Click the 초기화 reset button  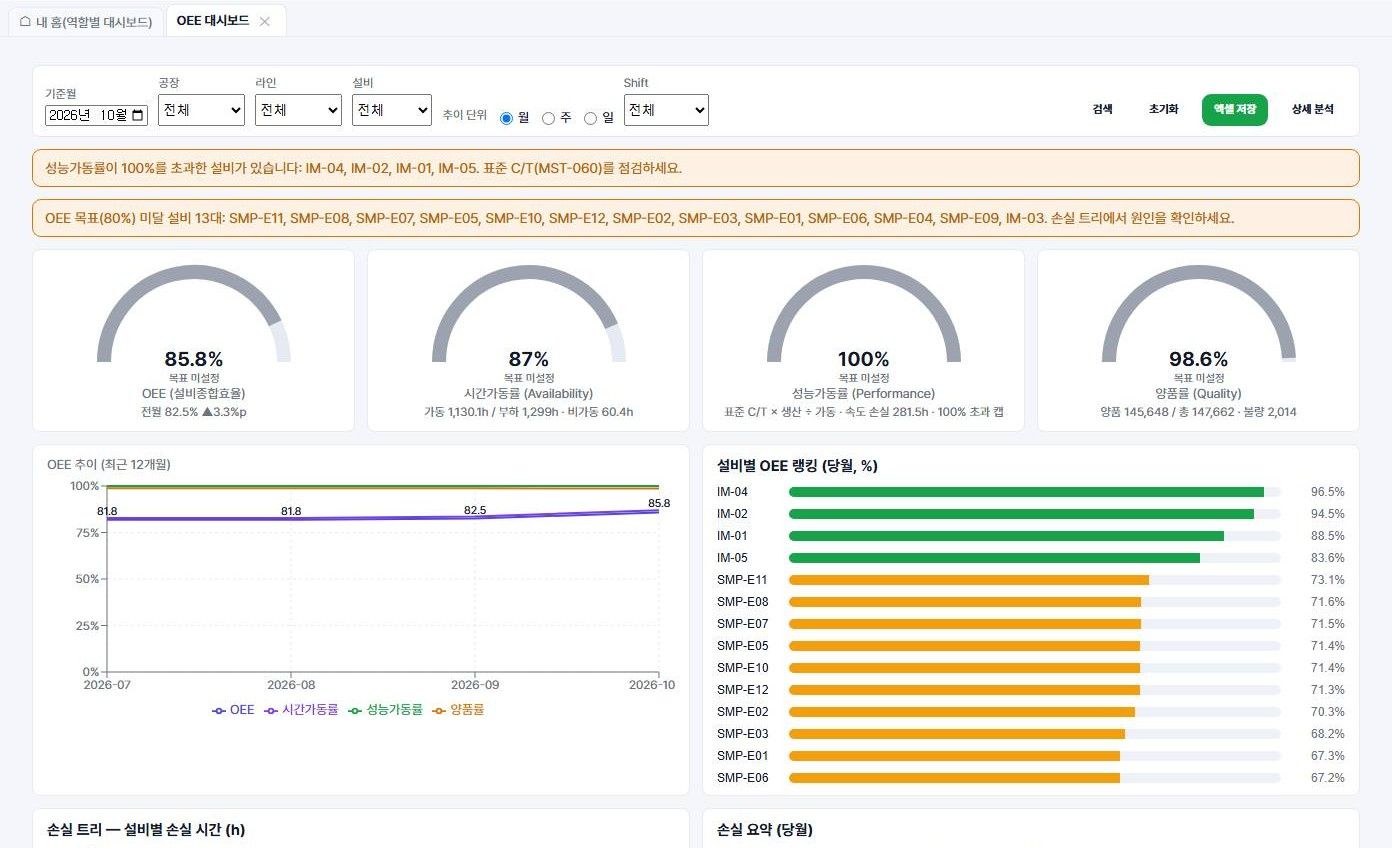(1163, 110)
